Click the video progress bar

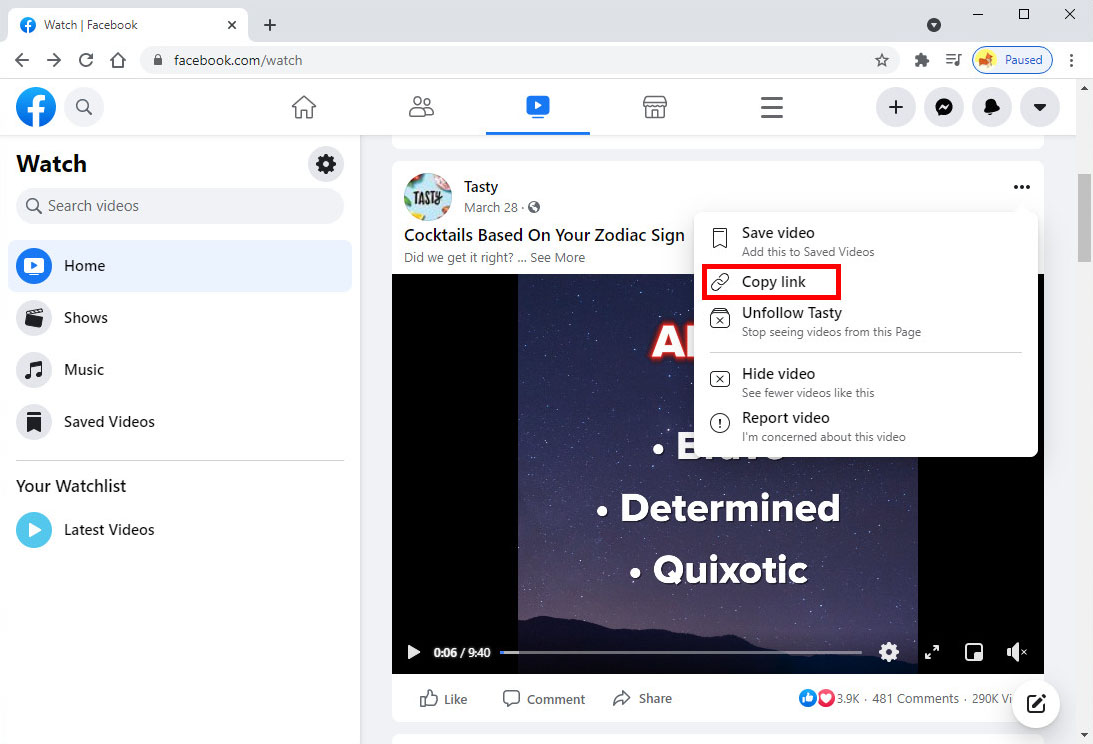[x=680, y=653]
